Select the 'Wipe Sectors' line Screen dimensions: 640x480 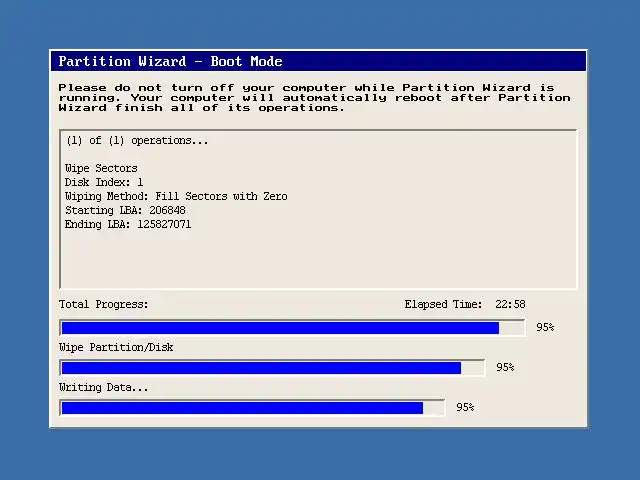(101, 168)
